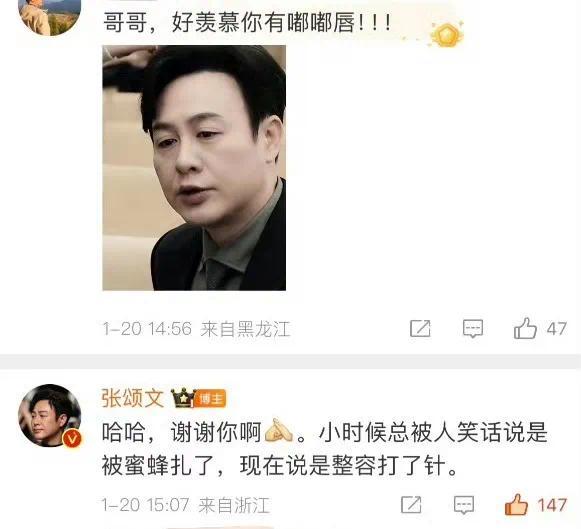Click the 博主 orange badge
Image resolution: width=581 pixels, height=529 pixels.
coord(210,399)
